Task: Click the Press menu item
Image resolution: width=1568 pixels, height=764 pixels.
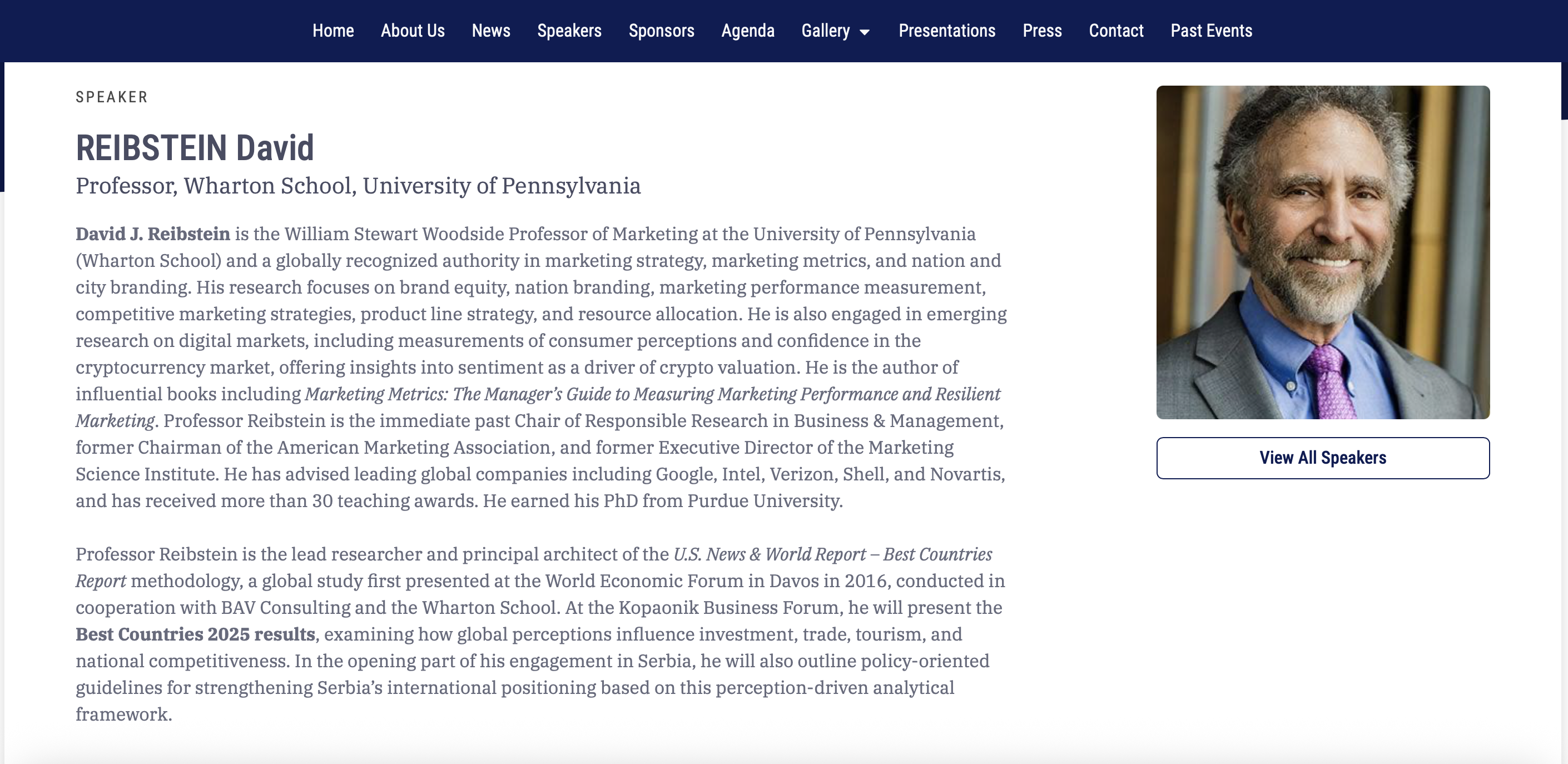Action: point(1041,31)
